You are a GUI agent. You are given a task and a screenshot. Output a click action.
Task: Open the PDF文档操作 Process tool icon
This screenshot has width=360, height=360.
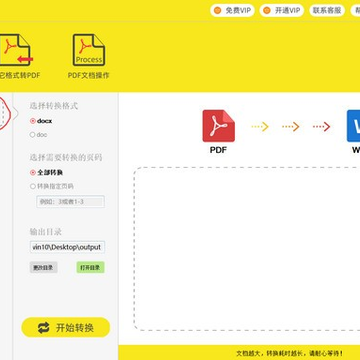coord(89,50)
